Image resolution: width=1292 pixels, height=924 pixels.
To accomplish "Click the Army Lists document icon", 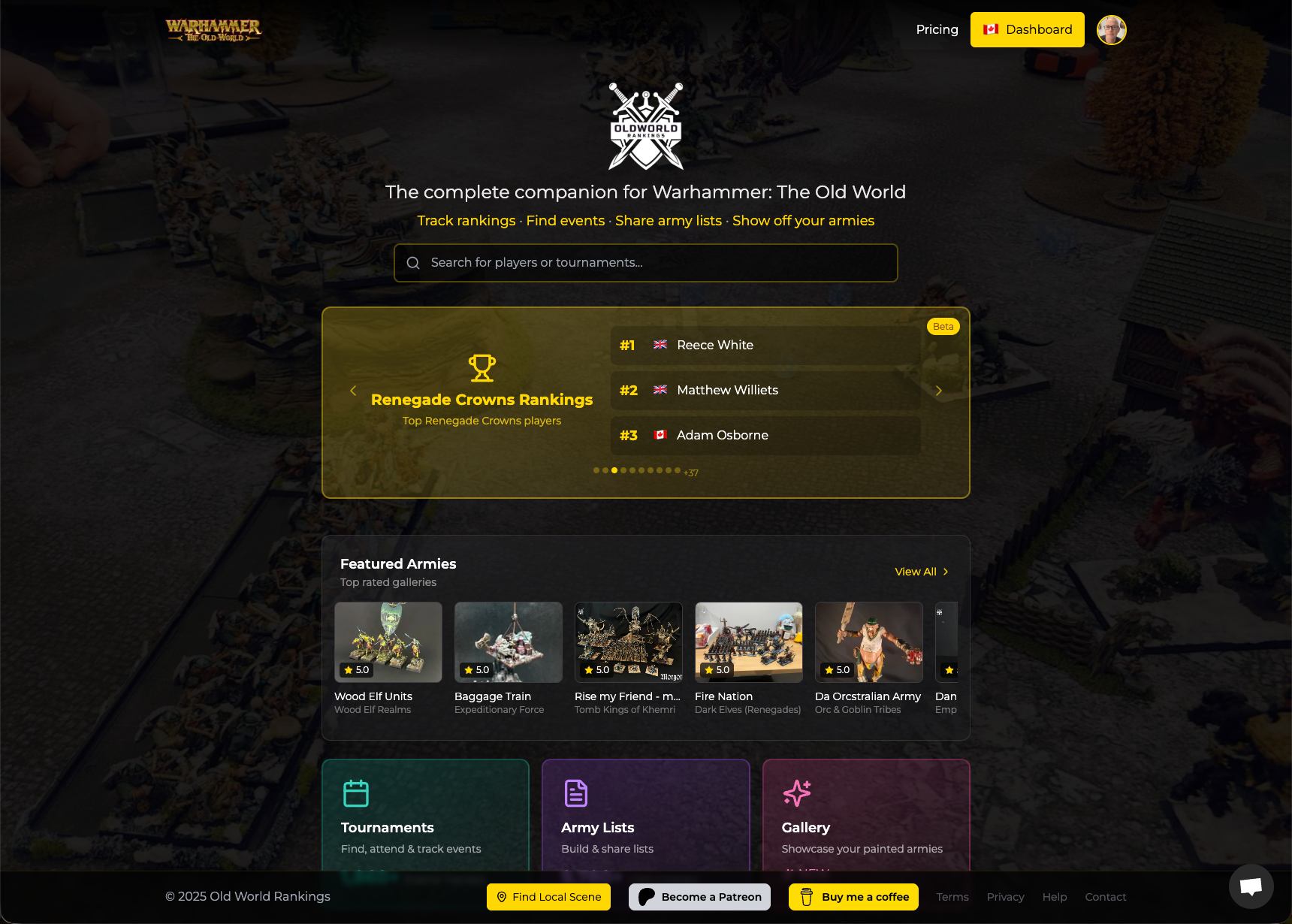I will (576, 793).
